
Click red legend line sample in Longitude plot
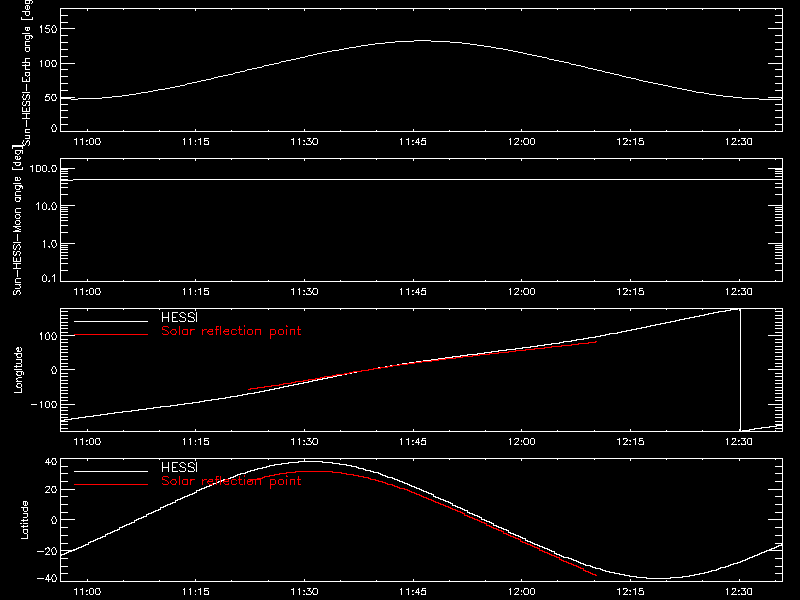111,335
